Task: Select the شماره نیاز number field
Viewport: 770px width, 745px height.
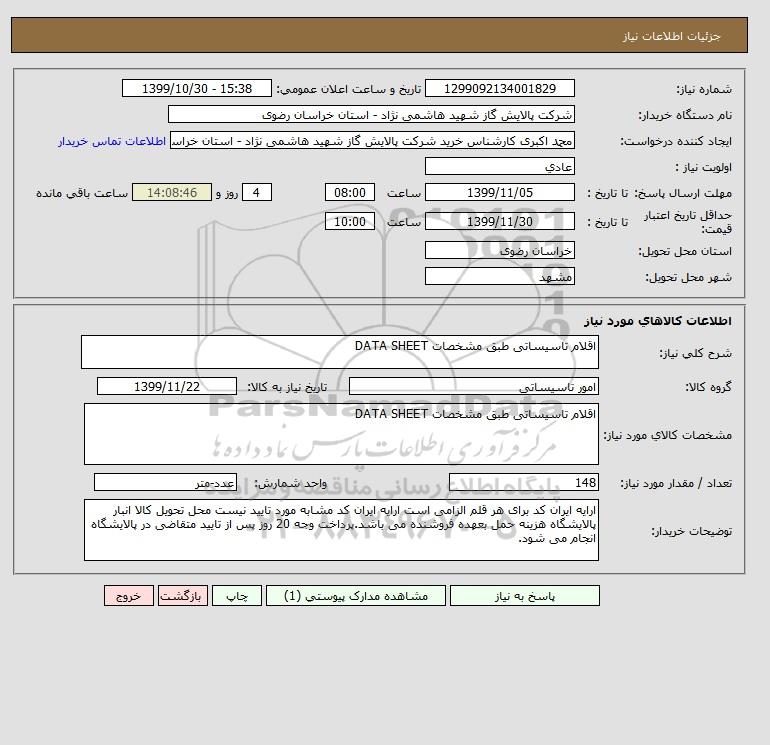Action: point(499,88)
